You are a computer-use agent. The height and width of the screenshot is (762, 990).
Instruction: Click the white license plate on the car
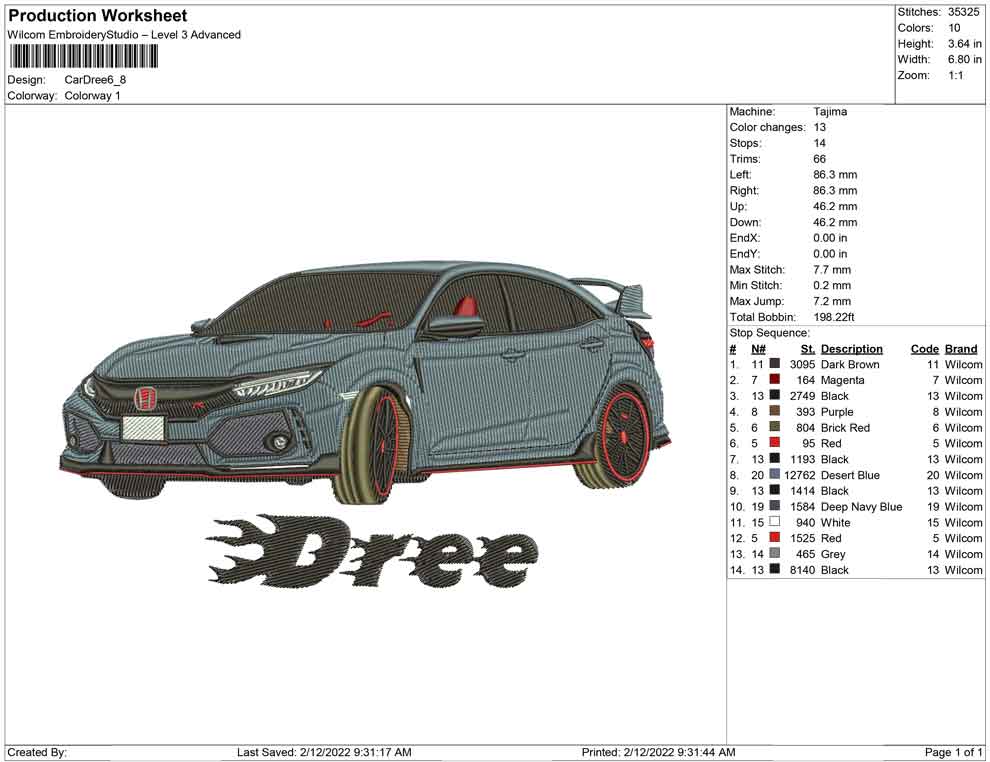(x=142, y=428)
